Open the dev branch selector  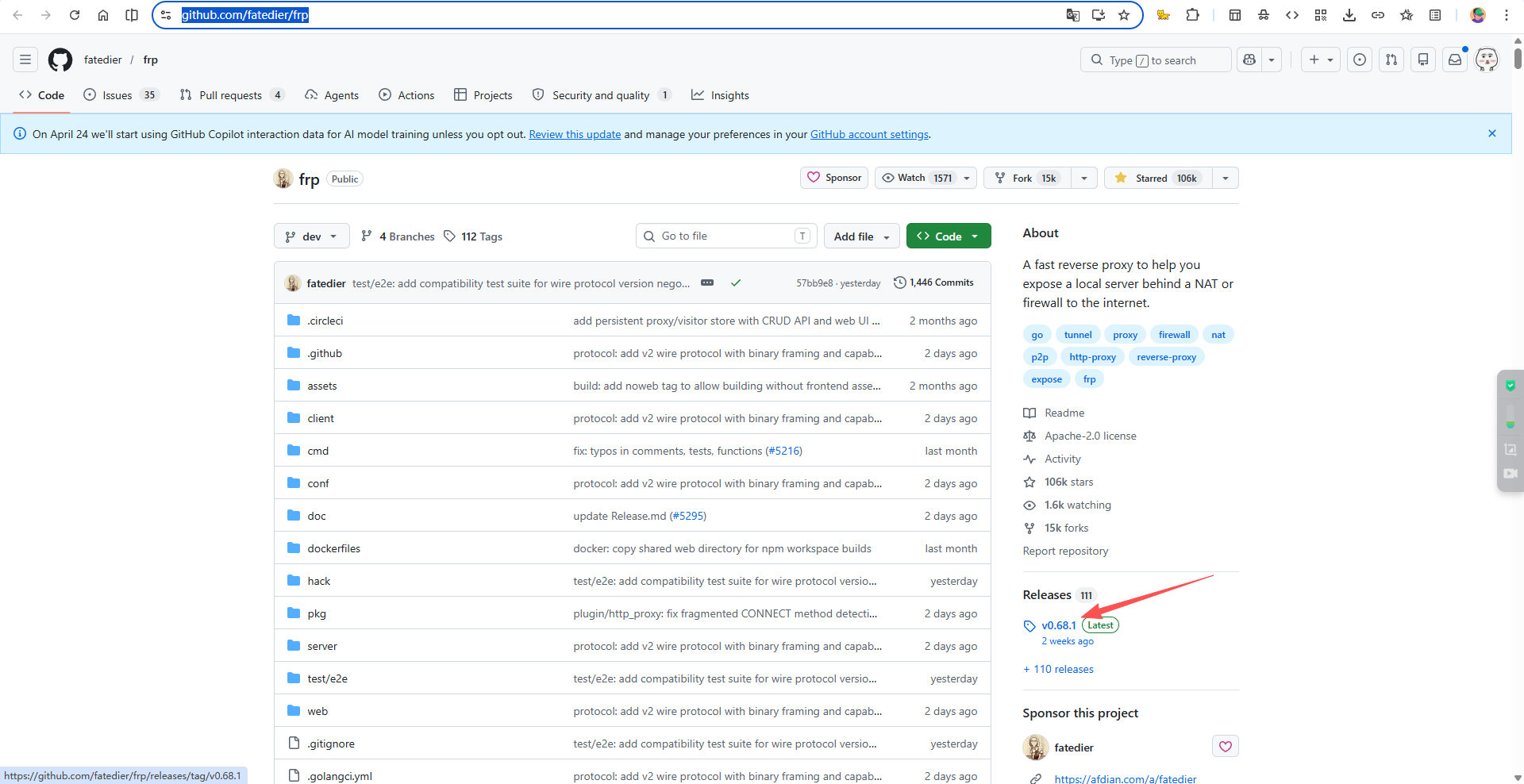coord(311,236)
